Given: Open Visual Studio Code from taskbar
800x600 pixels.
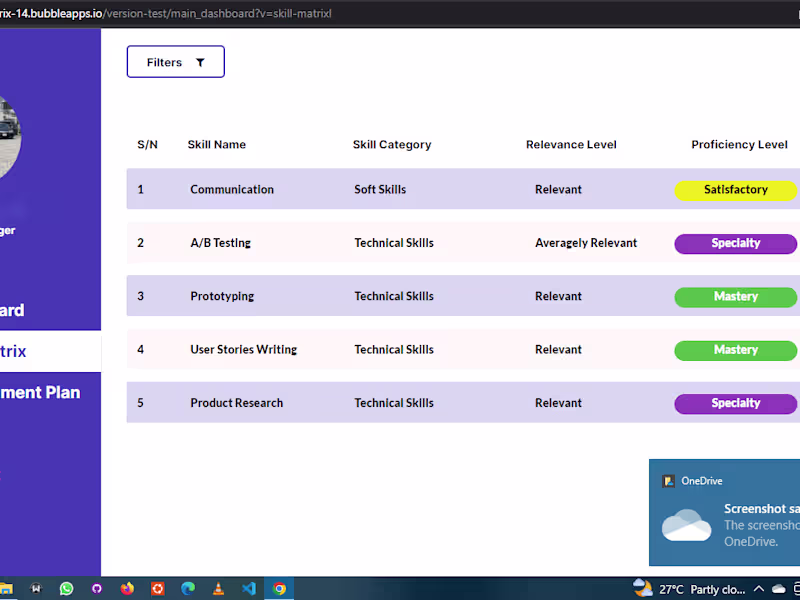Looking at the screenshot, I should (248, 589).
